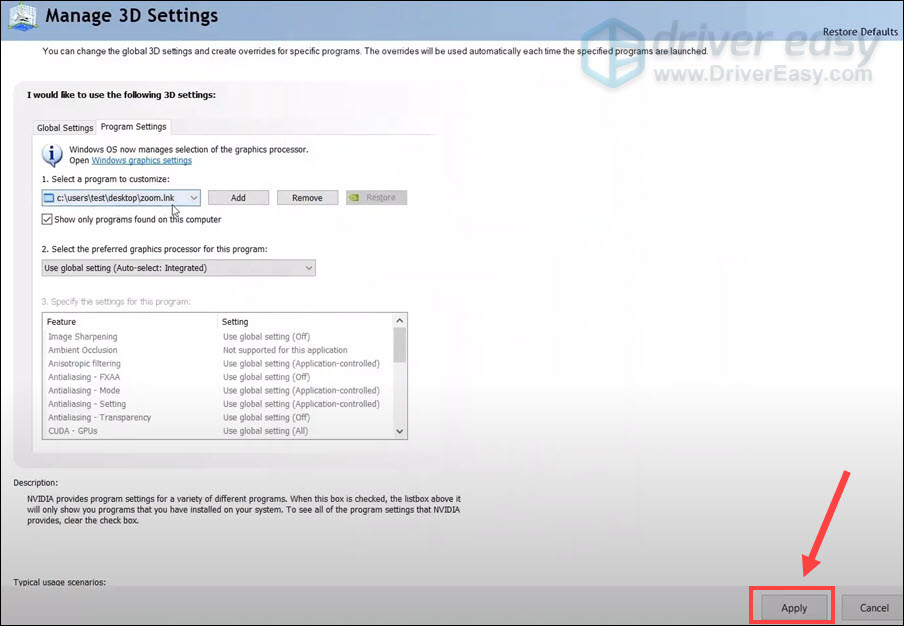Click Restore Defaults in the top right
This screenshot has width=904, height=626.
pyautogui.click(x=859, y=31)
